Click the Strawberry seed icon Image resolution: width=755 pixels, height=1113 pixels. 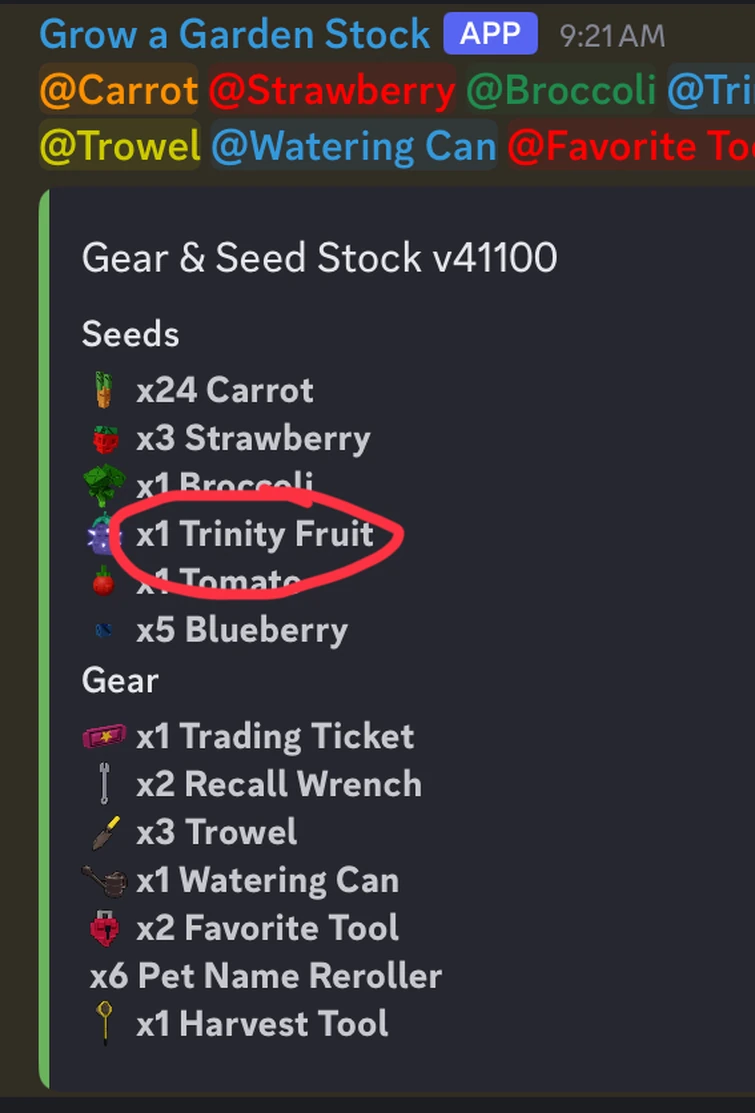(105, 437)
